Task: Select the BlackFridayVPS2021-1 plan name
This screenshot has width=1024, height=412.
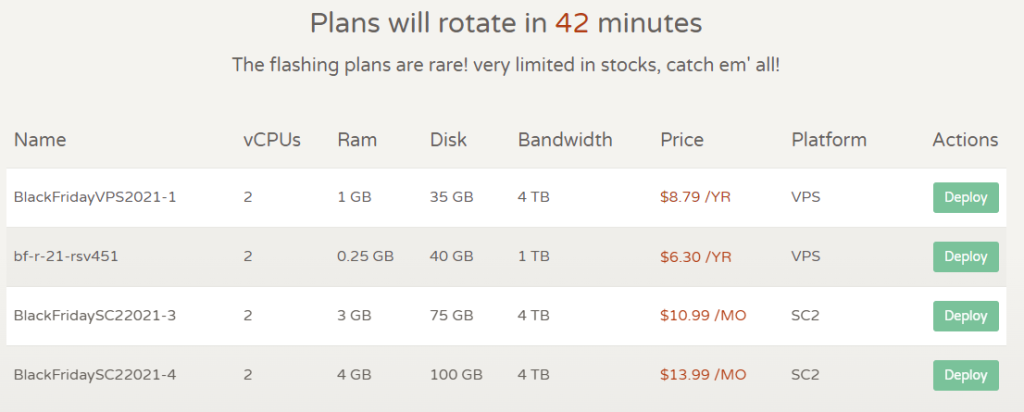Action: click(95, 197)
